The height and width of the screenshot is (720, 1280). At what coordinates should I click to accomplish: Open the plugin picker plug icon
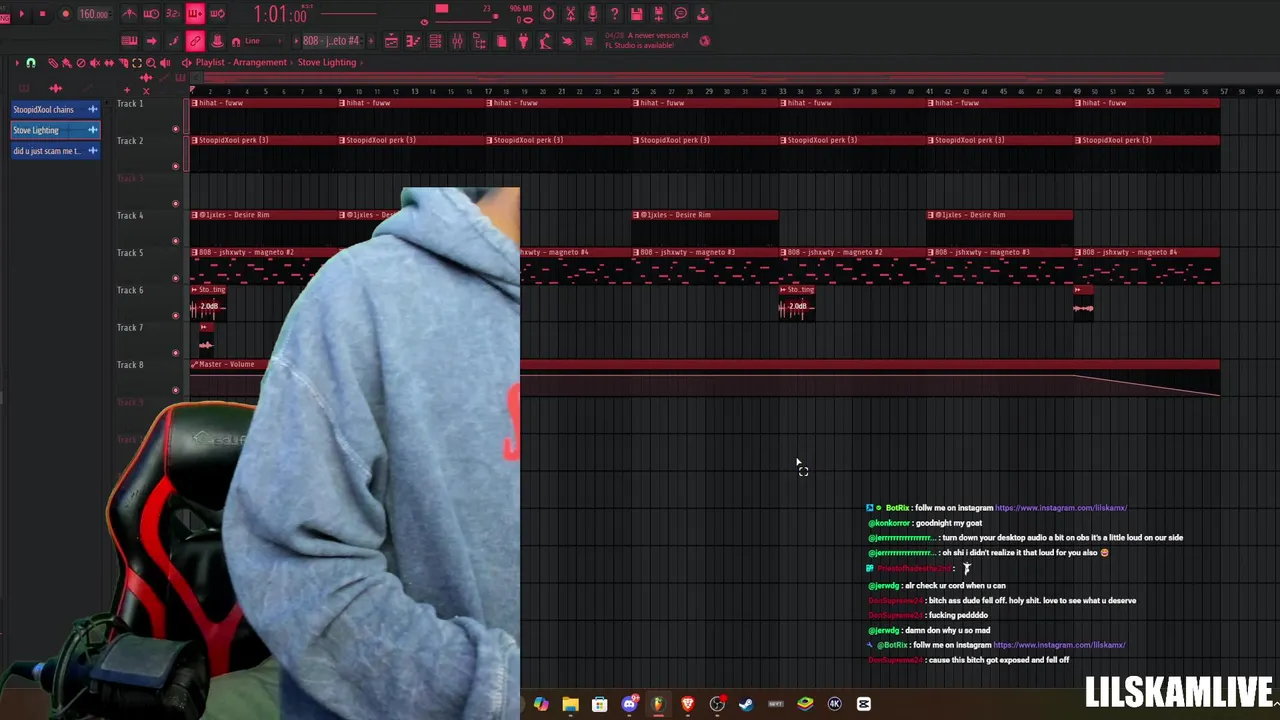click(x=523, y=41)
